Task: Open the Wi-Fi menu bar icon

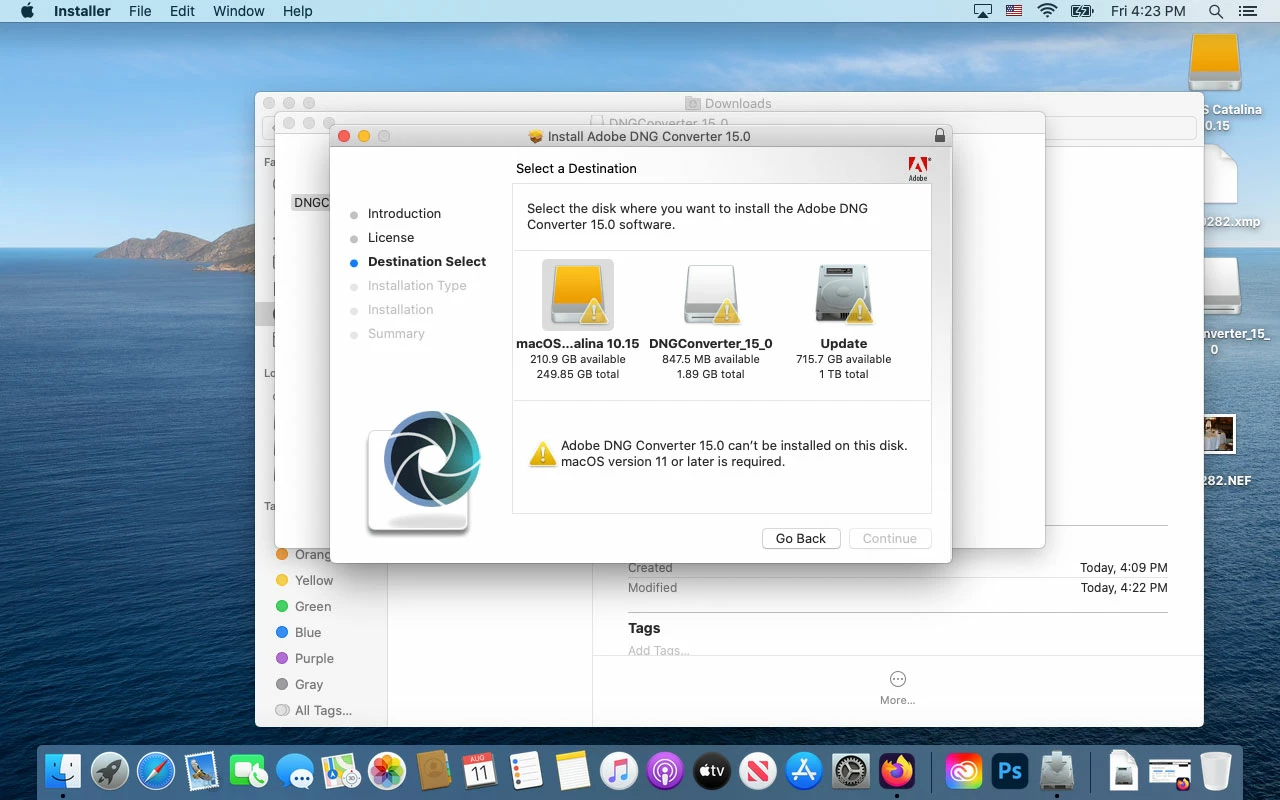Action: [1047, 11]
